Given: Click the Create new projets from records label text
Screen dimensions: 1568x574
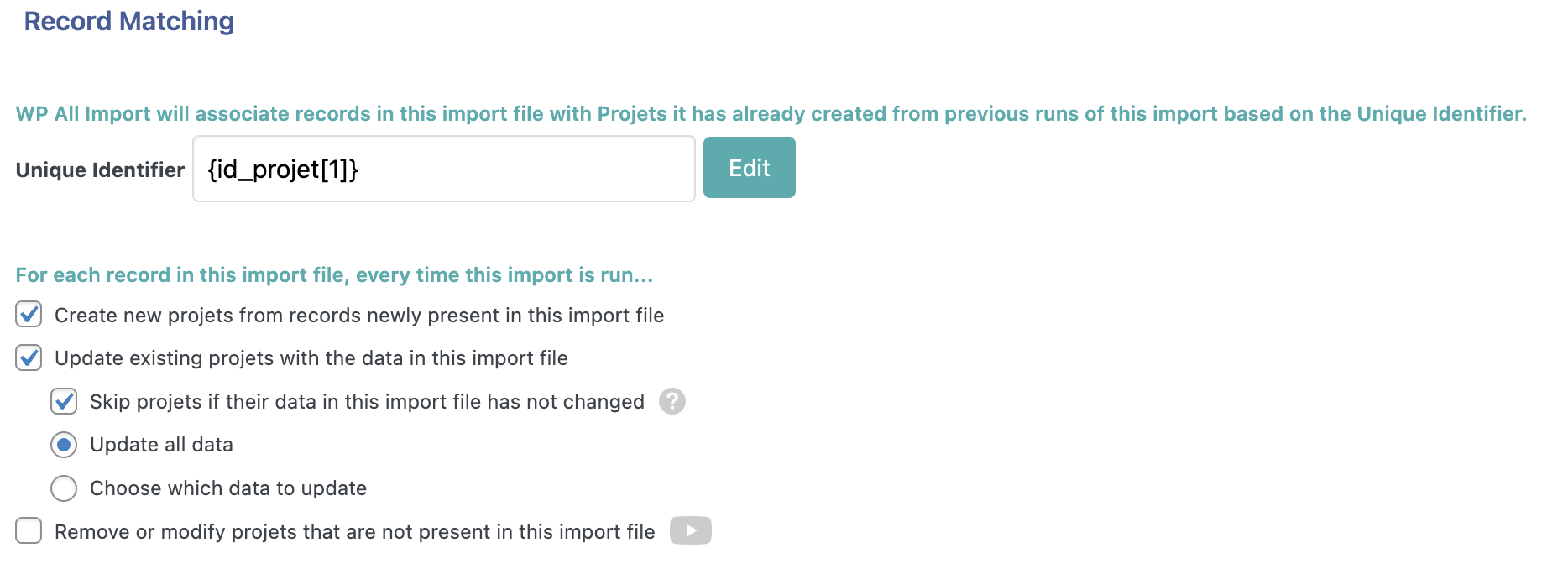Looking at the screenshot, I should point(359,316).
